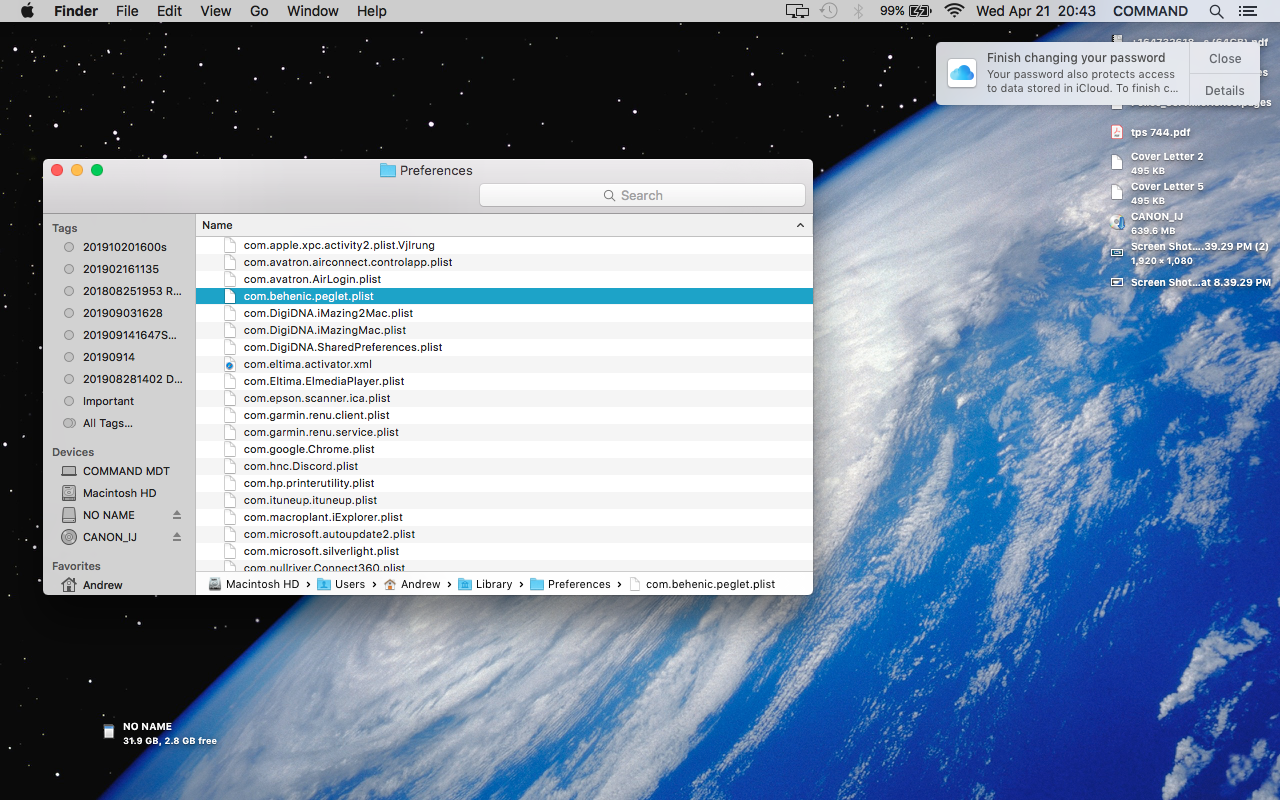This screenshot has width=1280, height=800.
Task: Reverse sorting with the Name column arrow
Action: 800,224
